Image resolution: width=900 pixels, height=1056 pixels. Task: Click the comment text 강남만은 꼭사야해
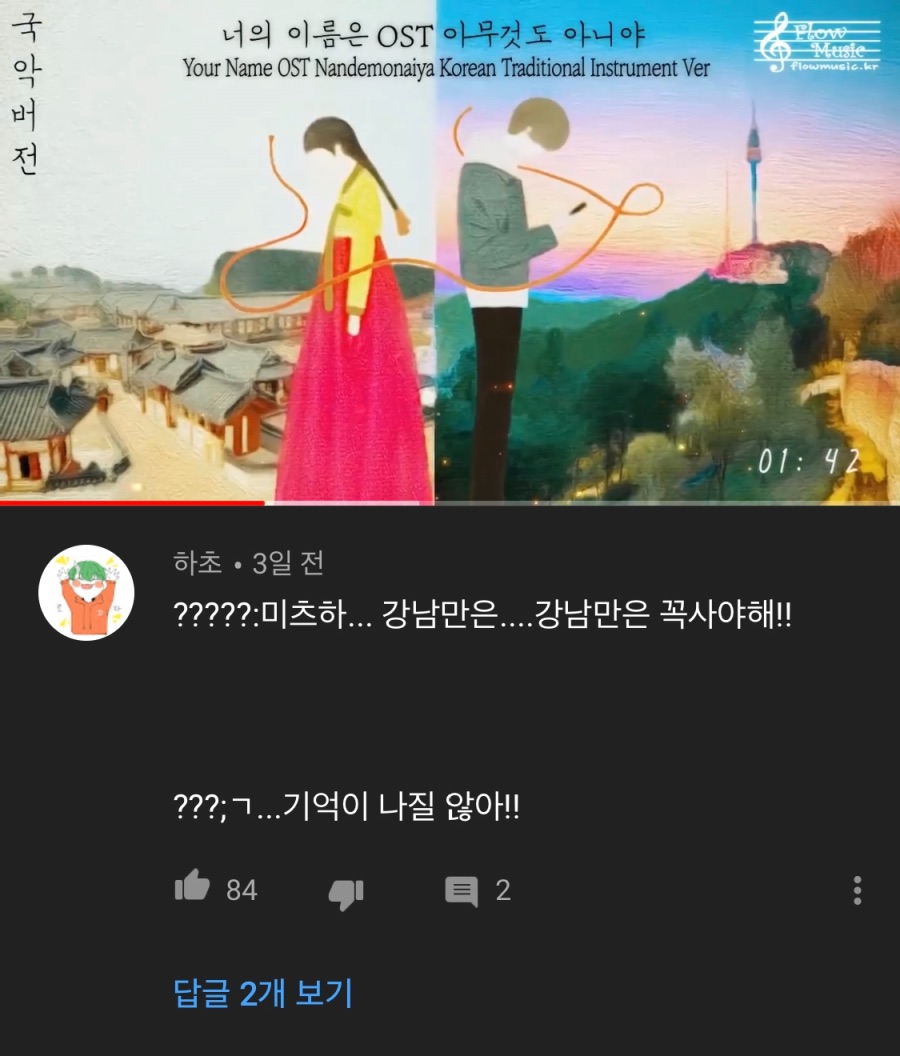662,614
